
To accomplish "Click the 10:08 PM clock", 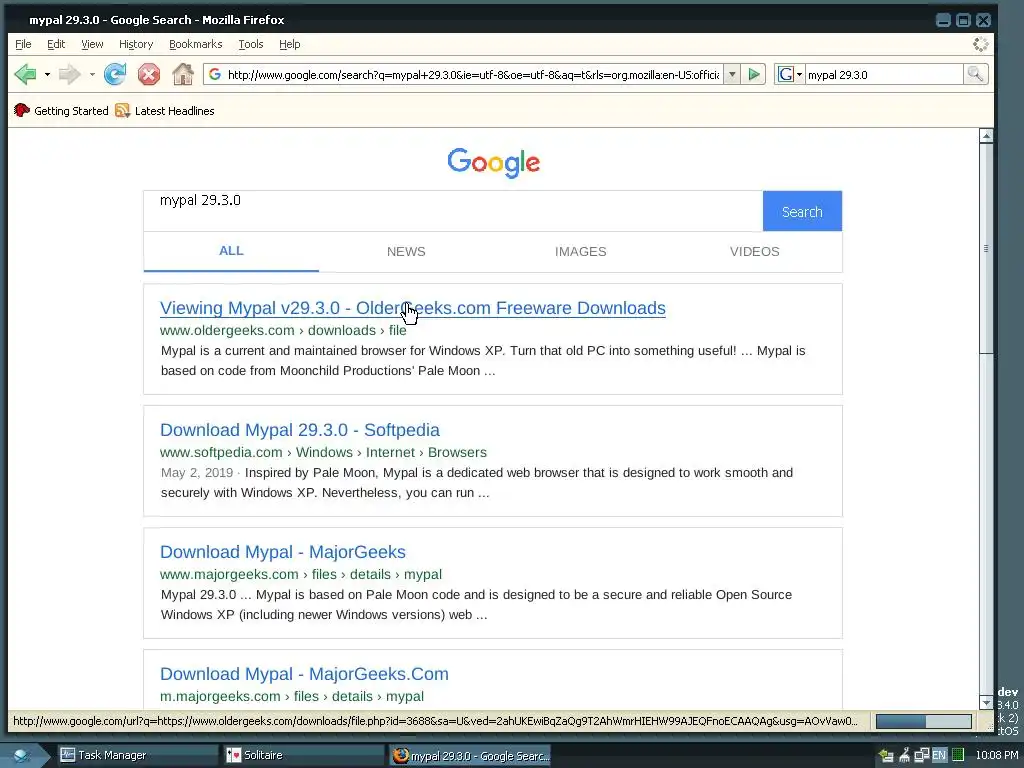I will click(997, 756).
